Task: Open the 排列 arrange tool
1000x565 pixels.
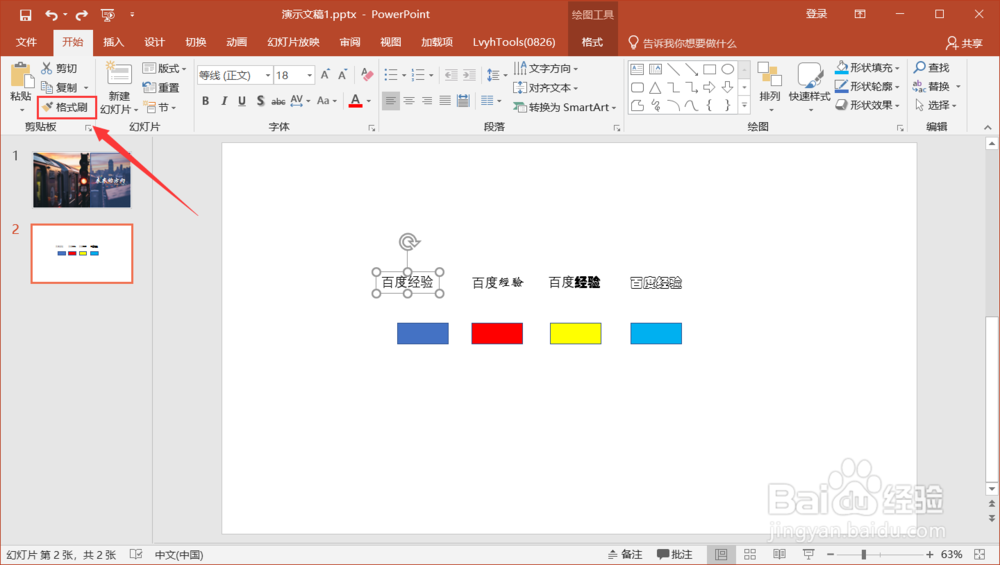Action: 770,87
